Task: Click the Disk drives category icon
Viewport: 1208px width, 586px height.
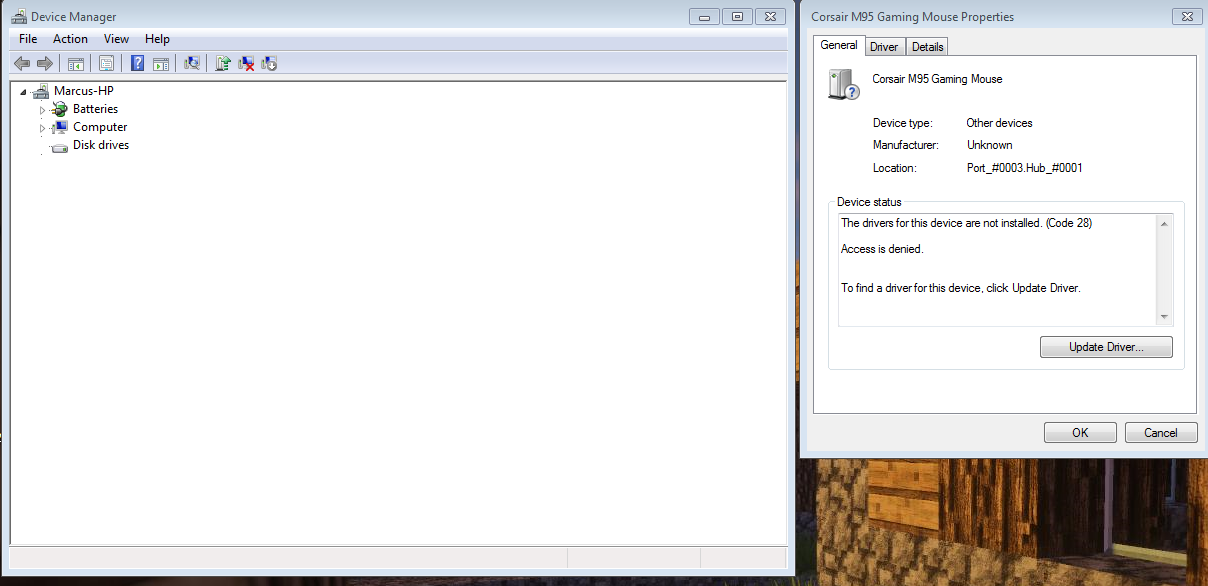Action: point(60,146)
